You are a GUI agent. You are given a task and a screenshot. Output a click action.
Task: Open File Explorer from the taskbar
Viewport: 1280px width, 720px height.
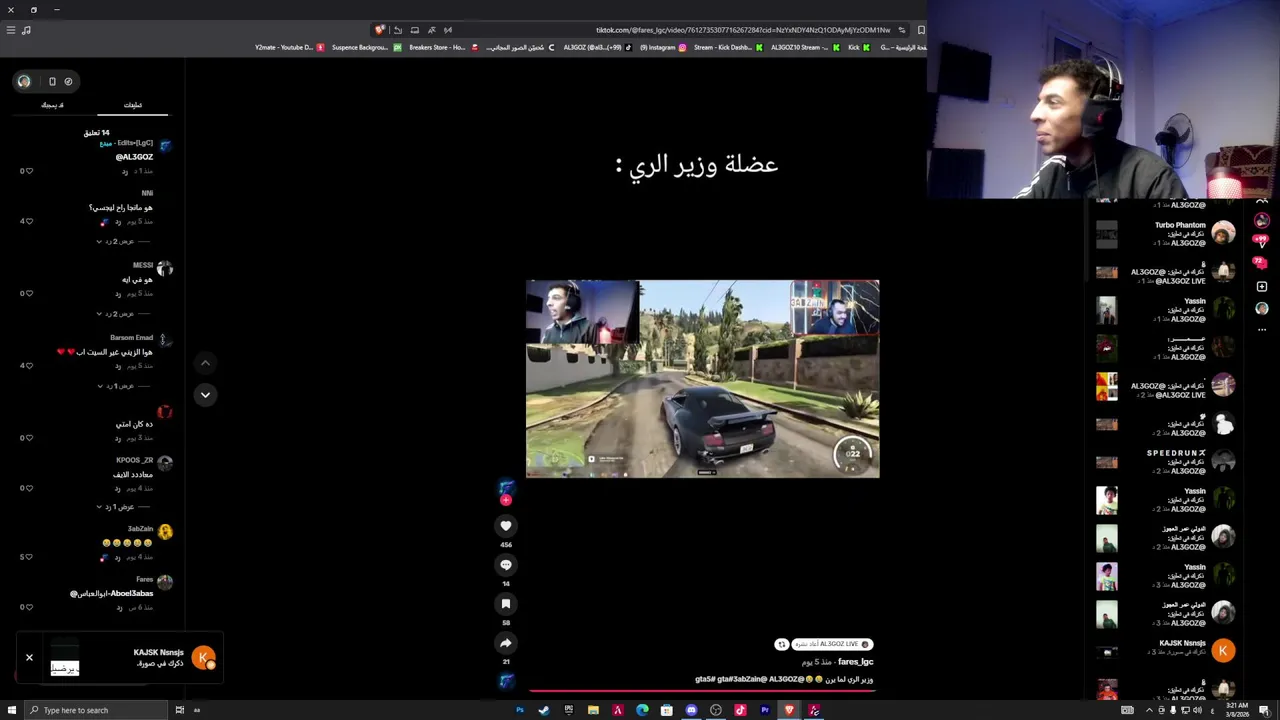point(593,710)
